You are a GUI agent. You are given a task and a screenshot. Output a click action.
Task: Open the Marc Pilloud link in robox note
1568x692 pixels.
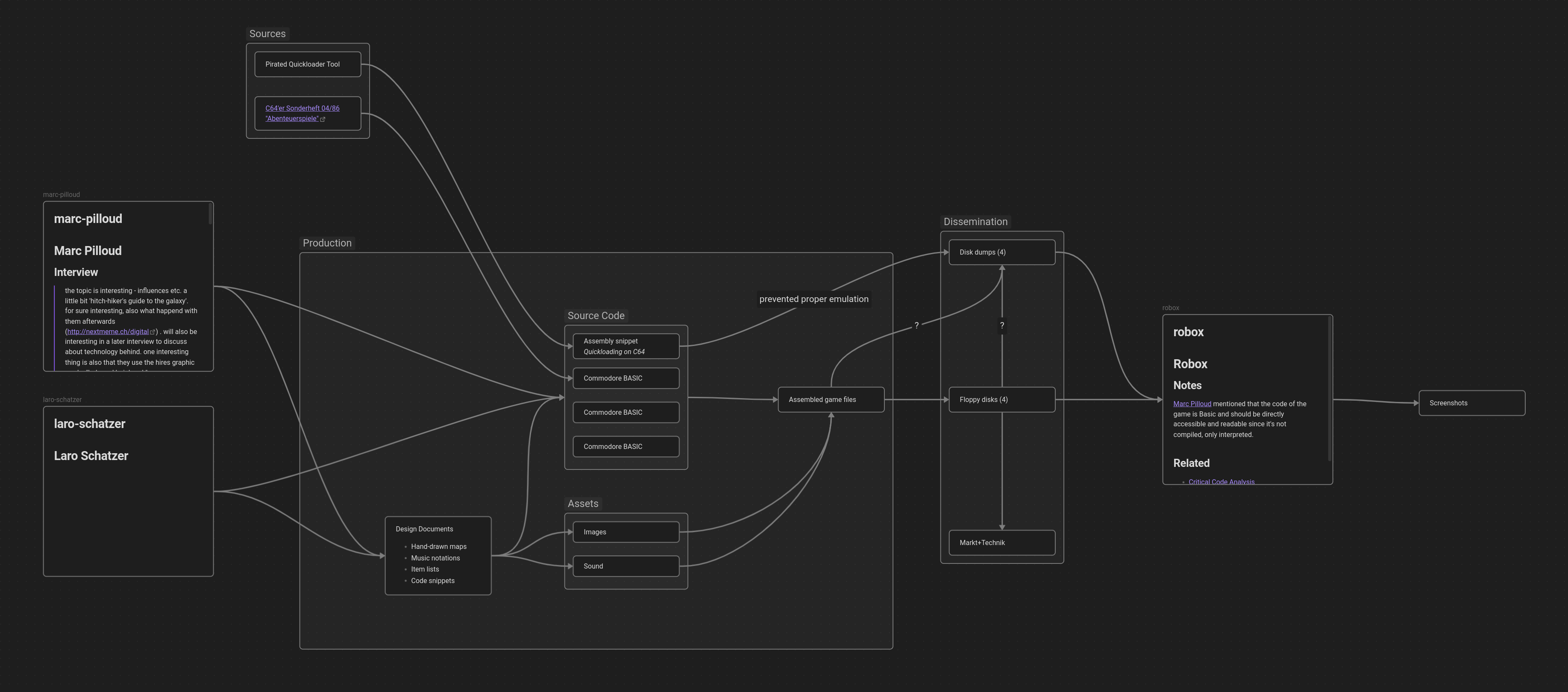pyautogui.click(x=1192, y=404)
